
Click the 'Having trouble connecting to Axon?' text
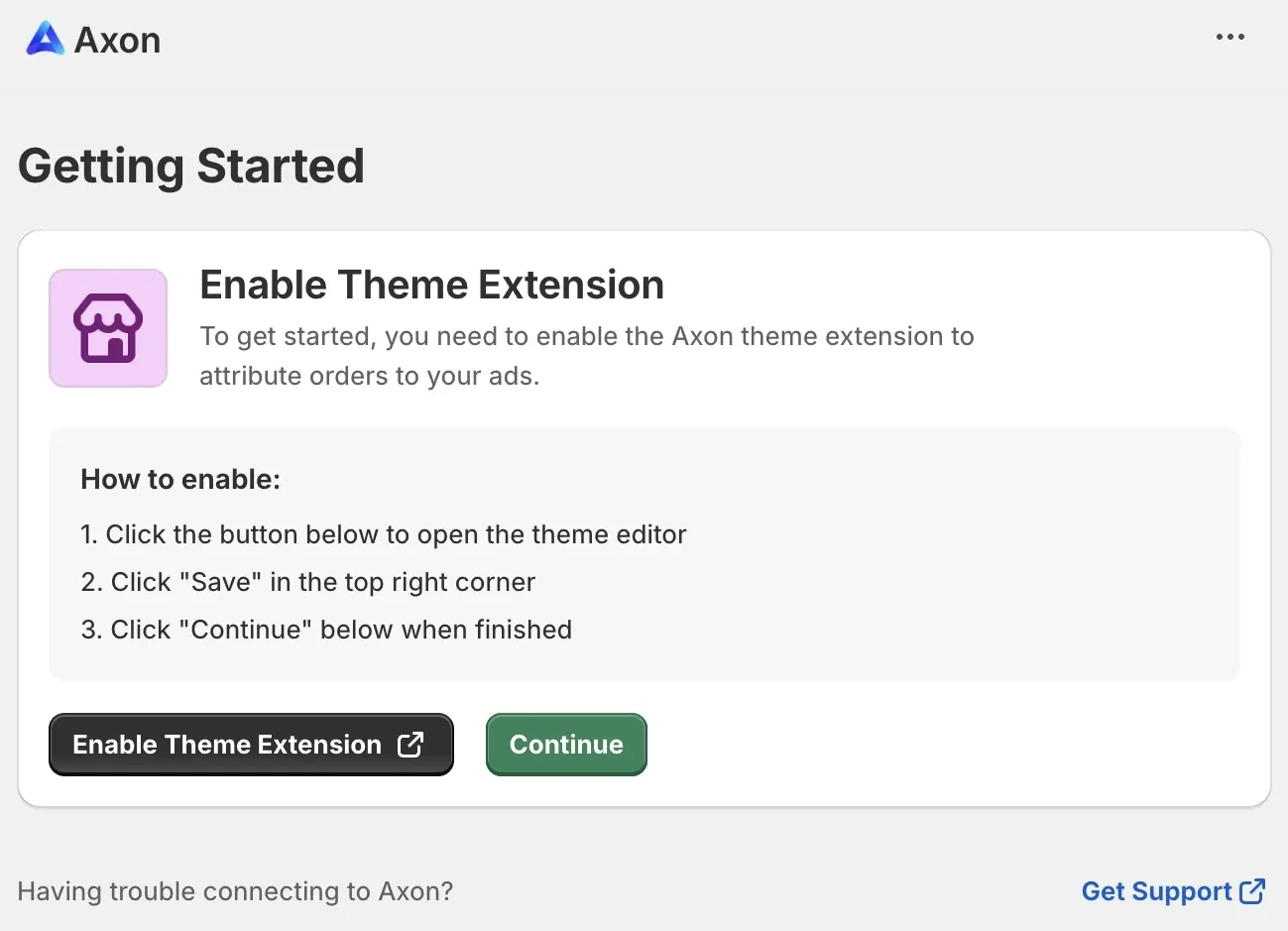point(235,890)
